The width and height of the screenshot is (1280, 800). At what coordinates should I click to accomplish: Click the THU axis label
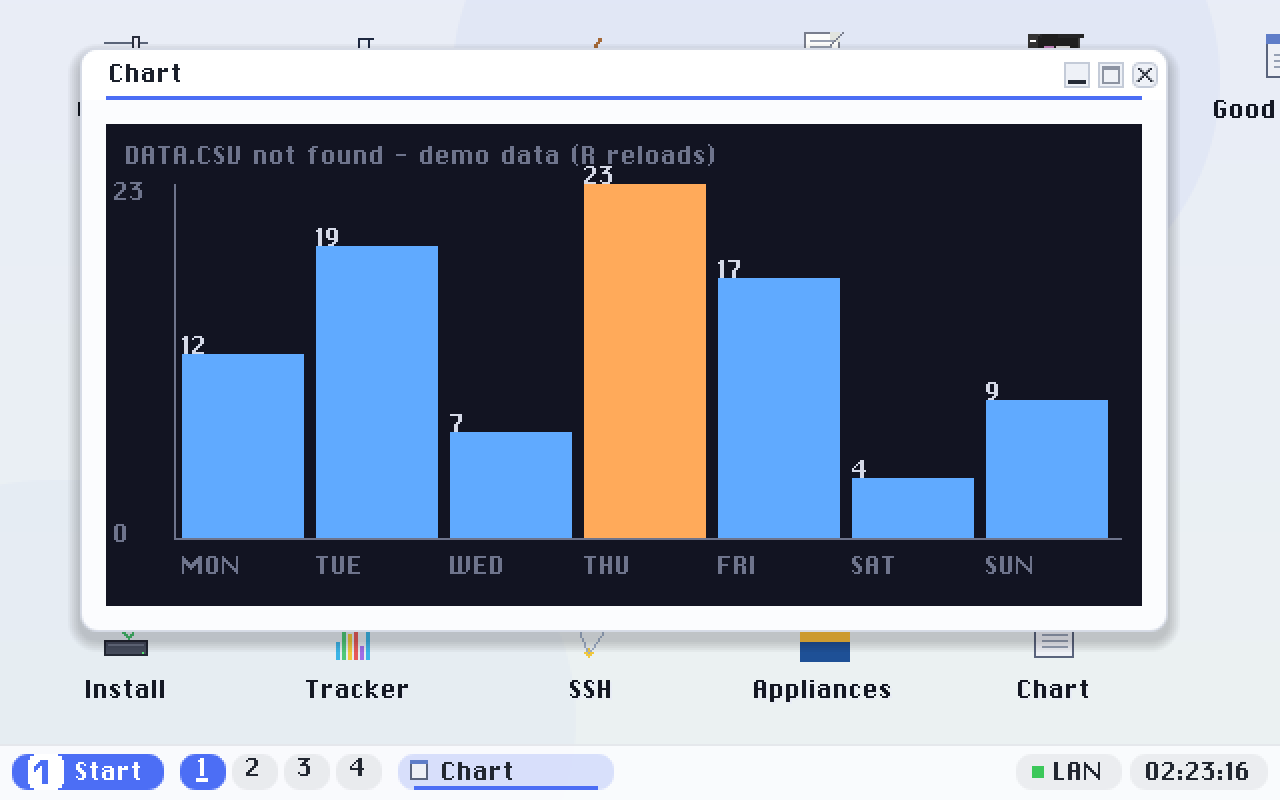[x=607, y=566]
